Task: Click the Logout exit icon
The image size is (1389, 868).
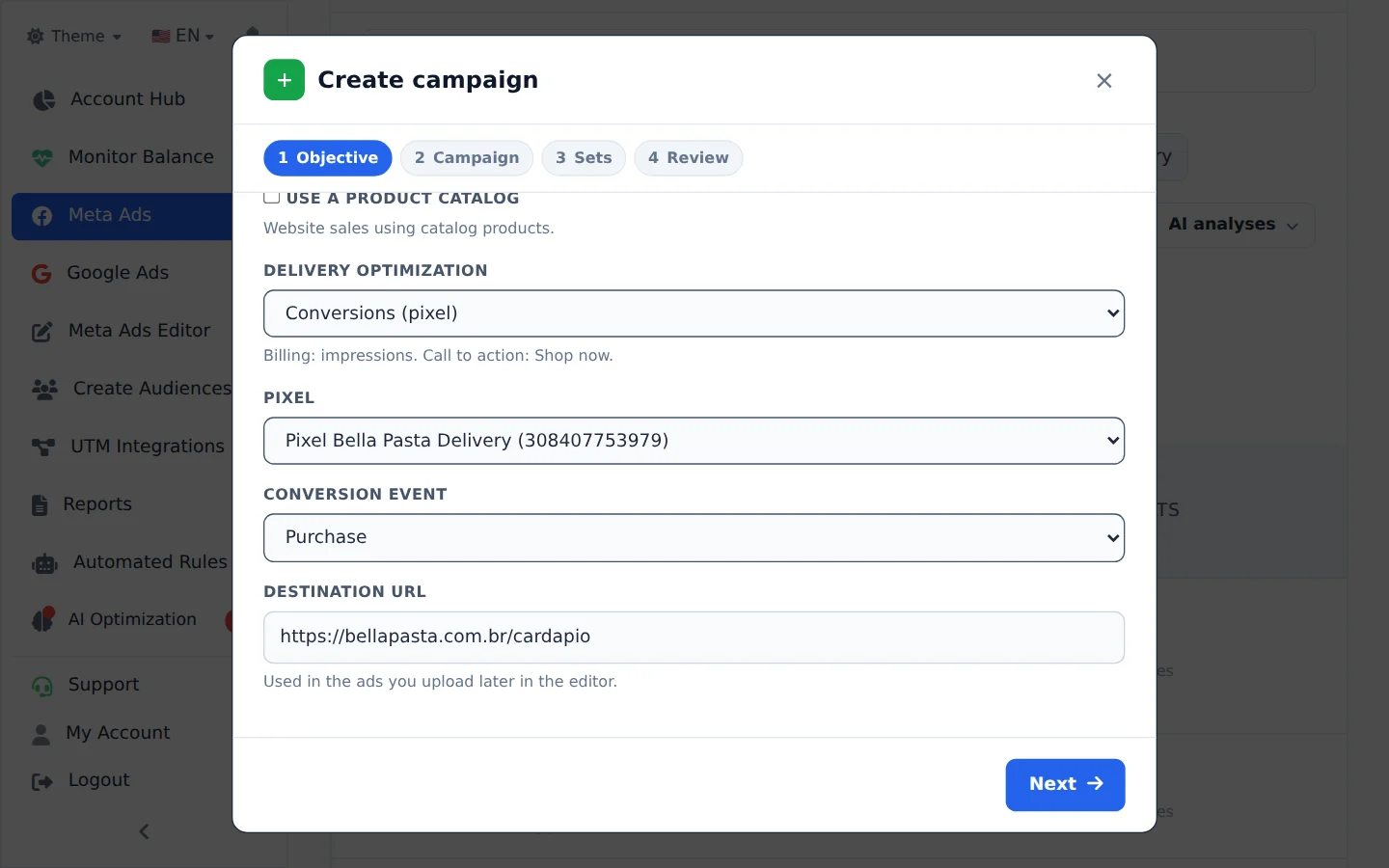Action: [42, 781]
